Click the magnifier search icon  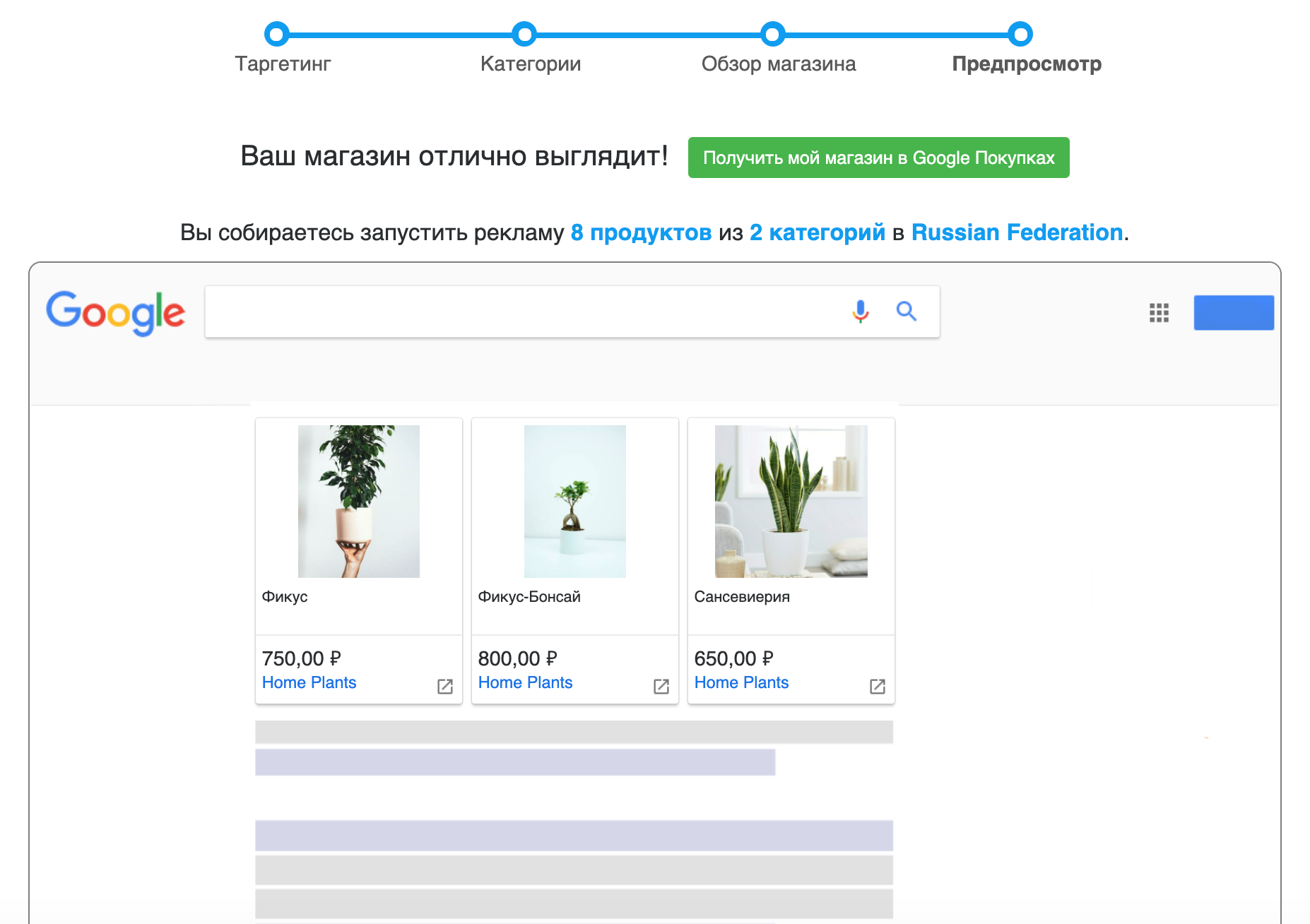coord(906,311)
